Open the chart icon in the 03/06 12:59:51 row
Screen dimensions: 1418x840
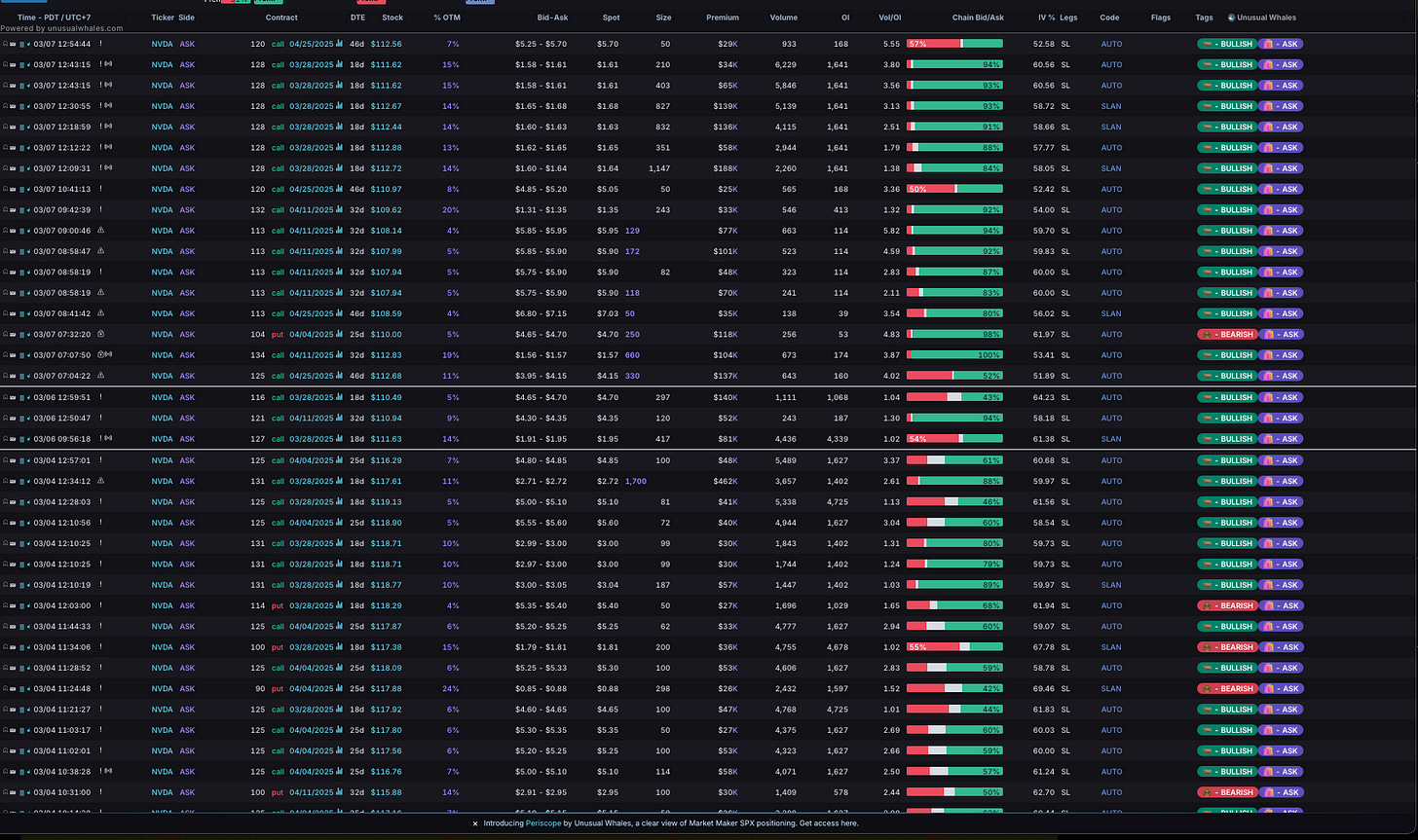coord(339,397)
